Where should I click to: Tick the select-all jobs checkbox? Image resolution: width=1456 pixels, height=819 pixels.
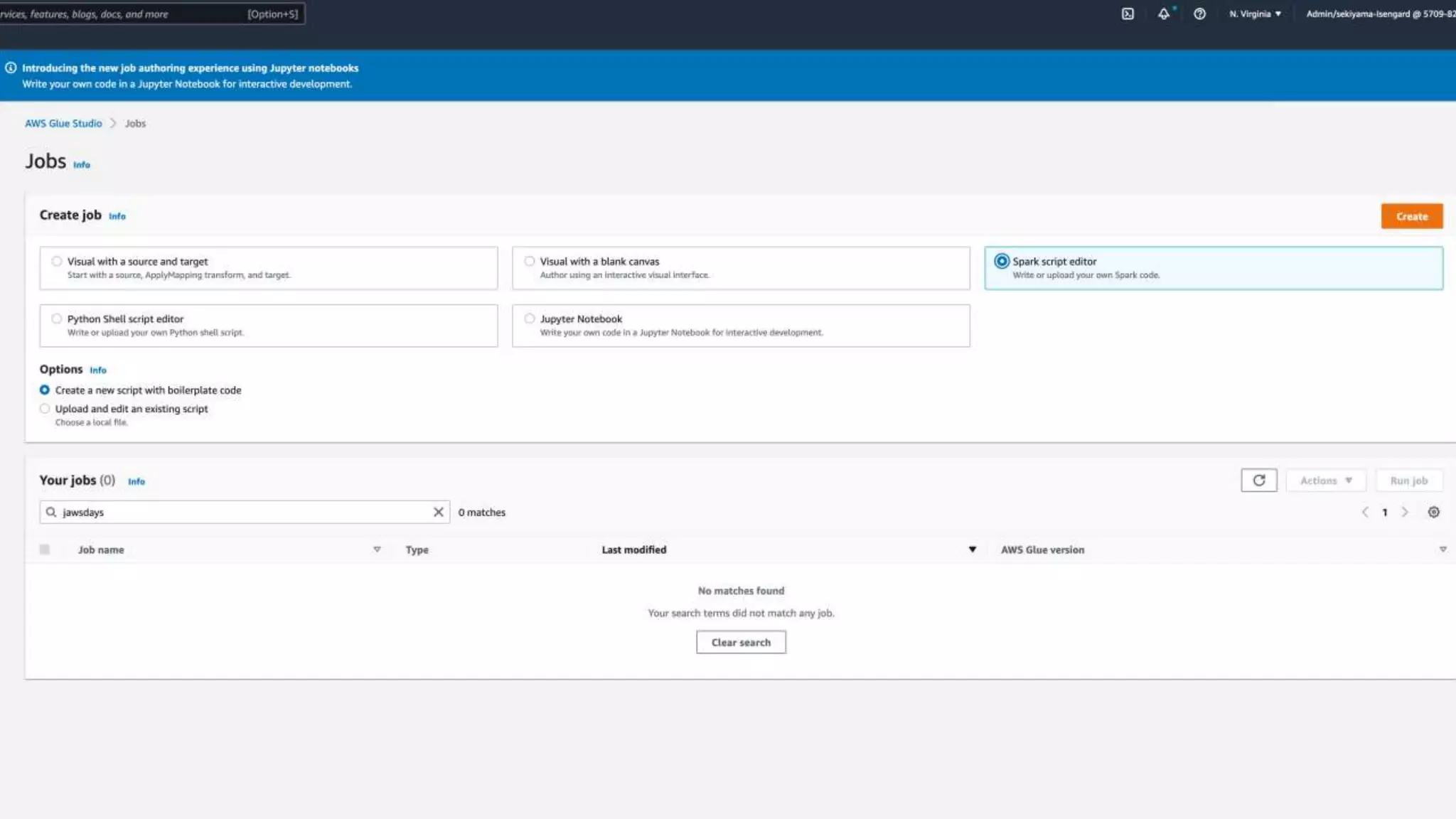point(45,550)
